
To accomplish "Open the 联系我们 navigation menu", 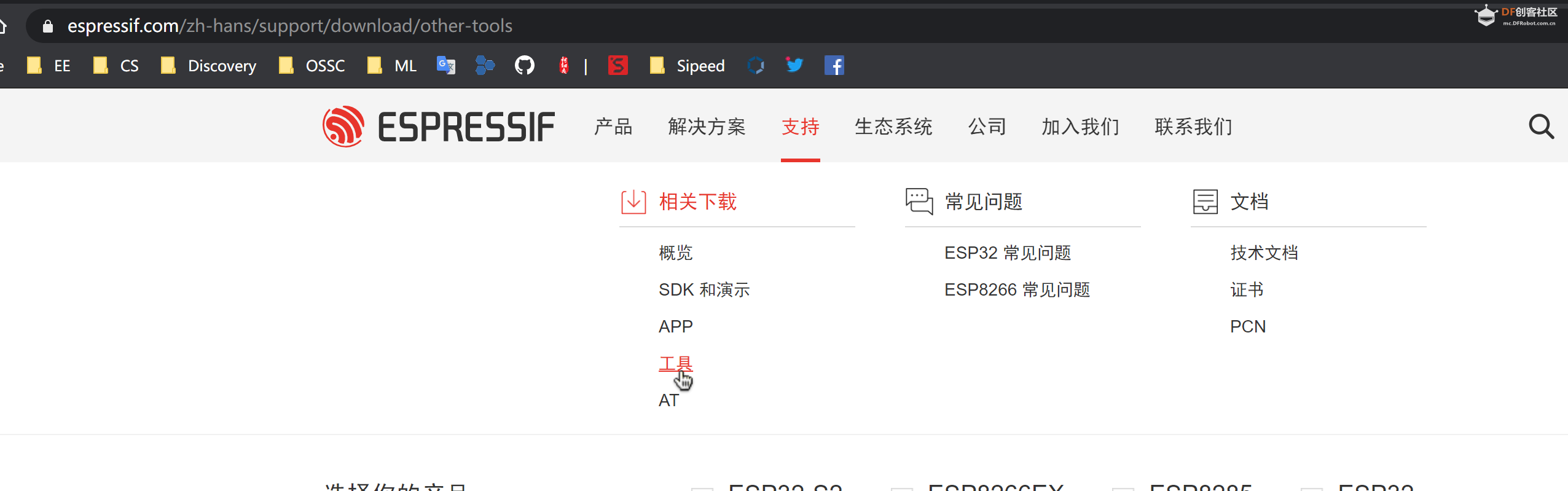I will point(1193,127).
